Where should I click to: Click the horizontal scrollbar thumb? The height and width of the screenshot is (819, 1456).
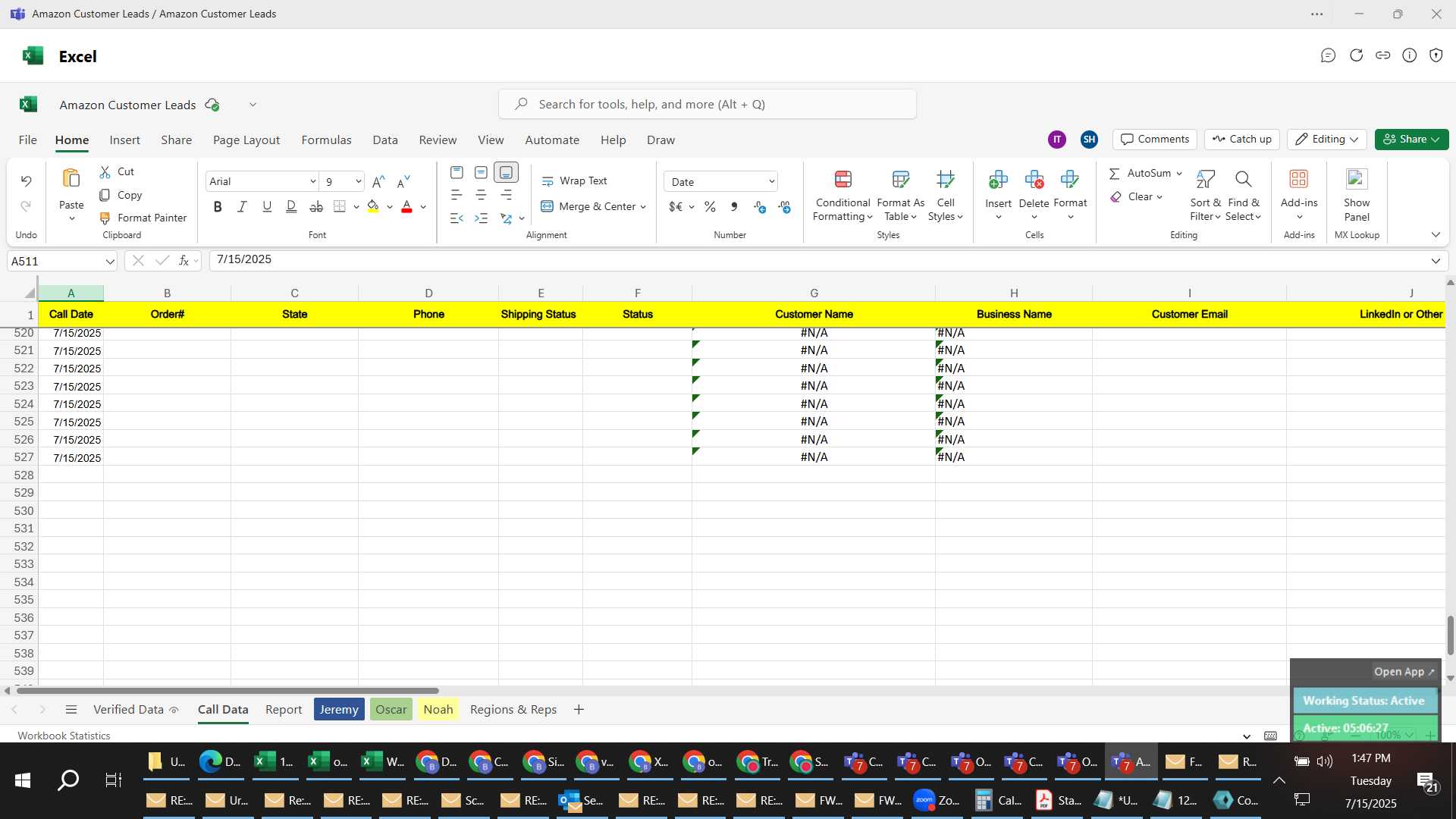(227, 690)
